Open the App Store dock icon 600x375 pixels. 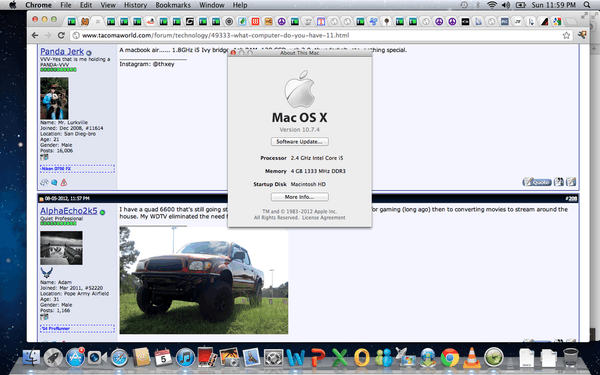75,358
